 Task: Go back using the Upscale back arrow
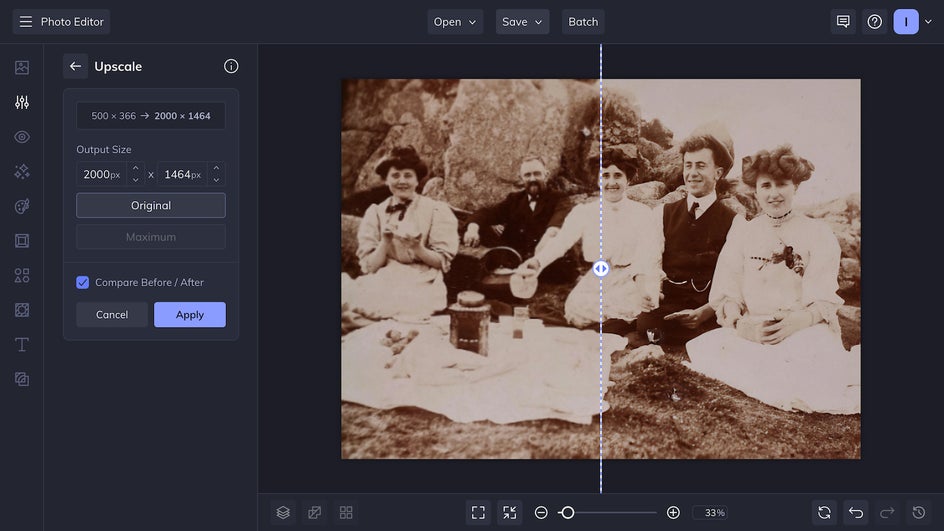pyautogui.click(x=75, y=67)
